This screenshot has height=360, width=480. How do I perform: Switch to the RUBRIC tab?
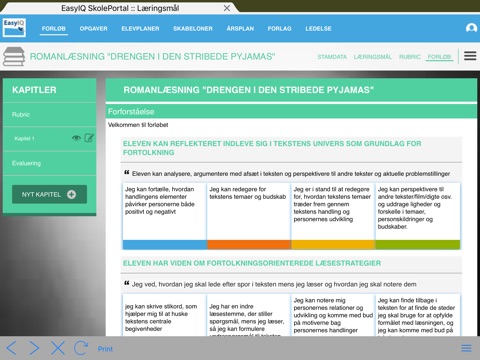410,57
